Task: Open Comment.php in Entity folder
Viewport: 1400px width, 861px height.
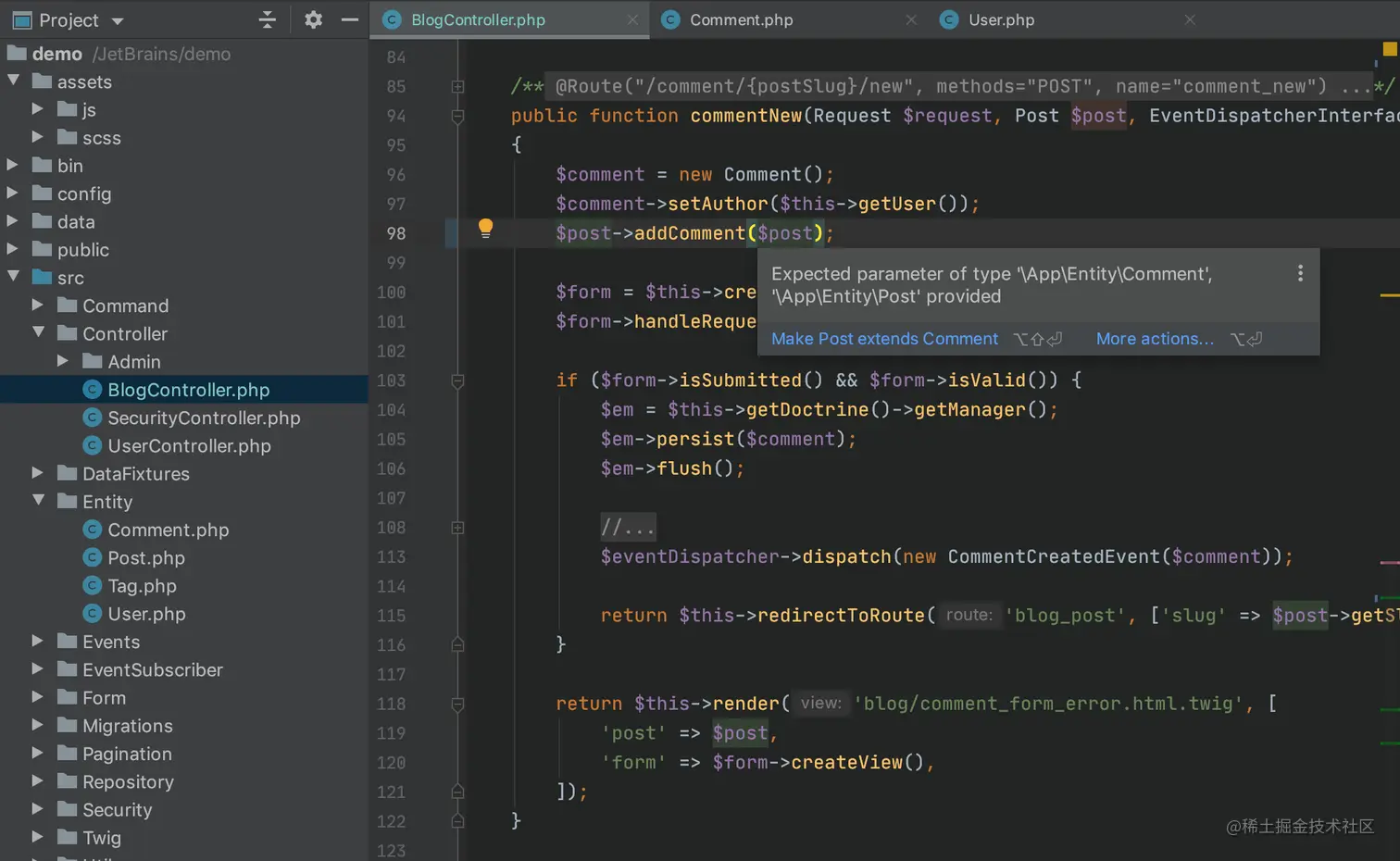Action: click(168, 530)
